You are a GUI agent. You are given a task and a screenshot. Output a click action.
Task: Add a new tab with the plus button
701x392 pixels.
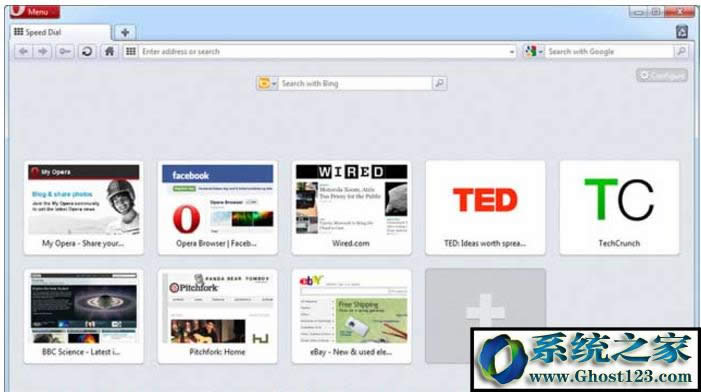[125, 32]
